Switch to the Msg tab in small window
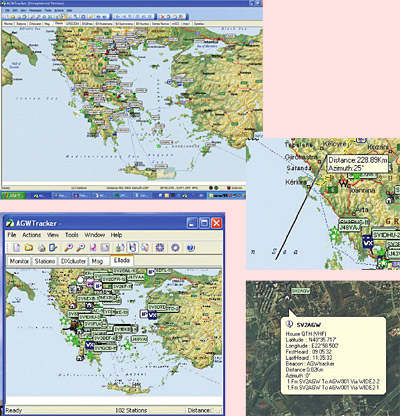Screen dimensions: 400x416 point(97,261)
